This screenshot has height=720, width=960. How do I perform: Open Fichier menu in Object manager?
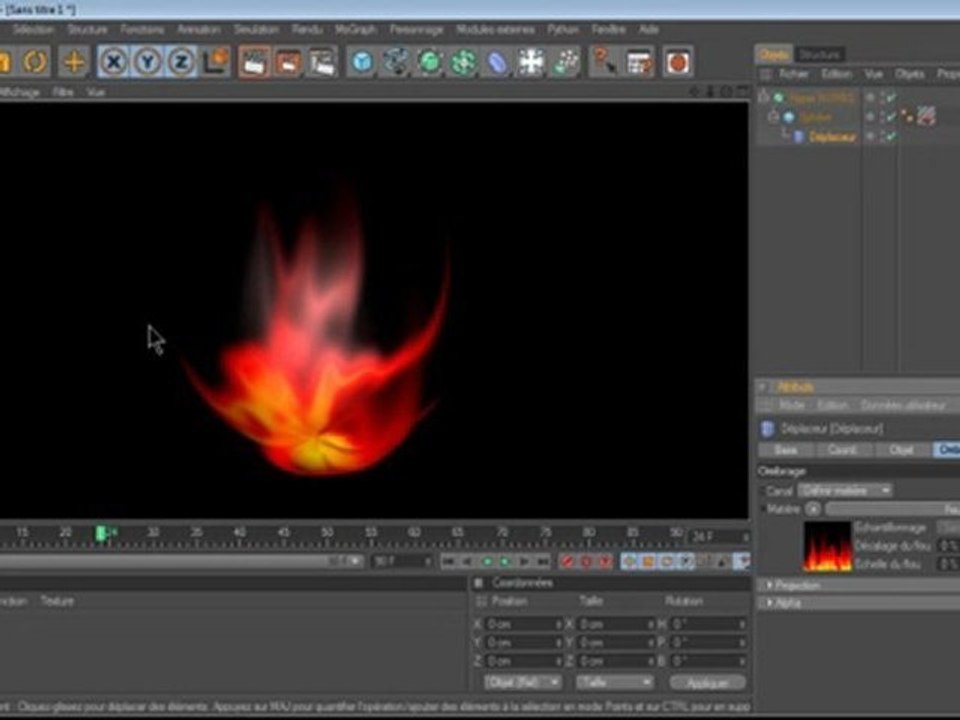click(x=793, y=74)
